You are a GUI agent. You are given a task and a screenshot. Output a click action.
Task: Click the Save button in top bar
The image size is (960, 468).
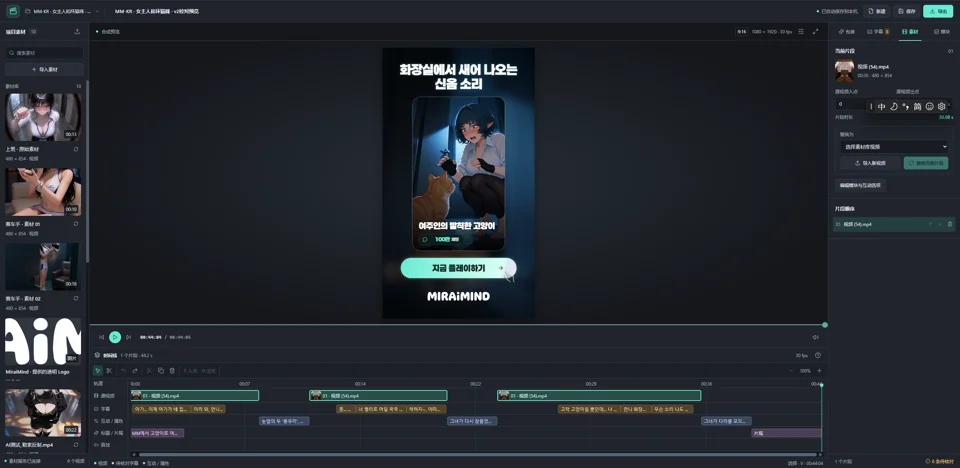(907, 11)
